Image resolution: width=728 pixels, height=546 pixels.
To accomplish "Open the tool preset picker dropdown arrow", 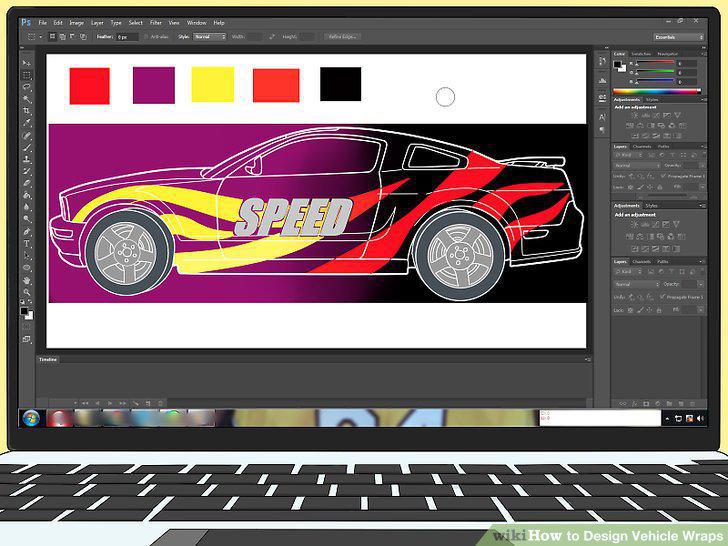I will click(41, 37).
